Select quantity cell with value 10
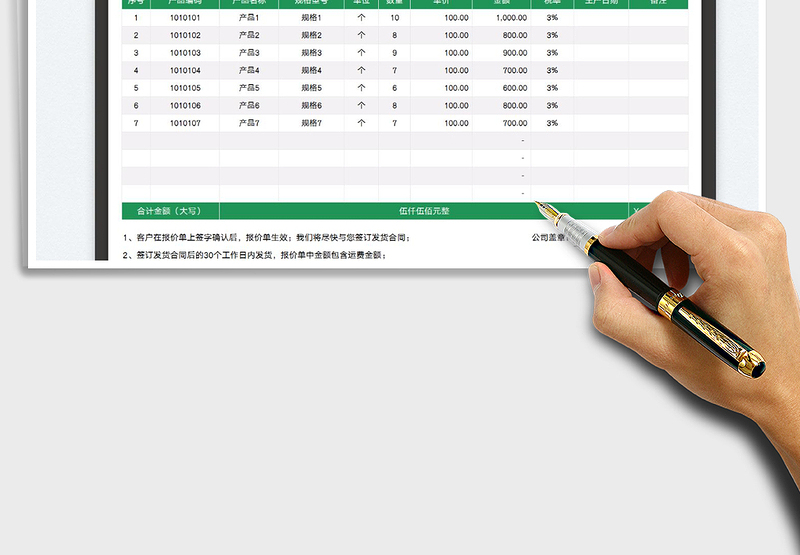This screenshot has height=555, width=800. pos(394,18)
